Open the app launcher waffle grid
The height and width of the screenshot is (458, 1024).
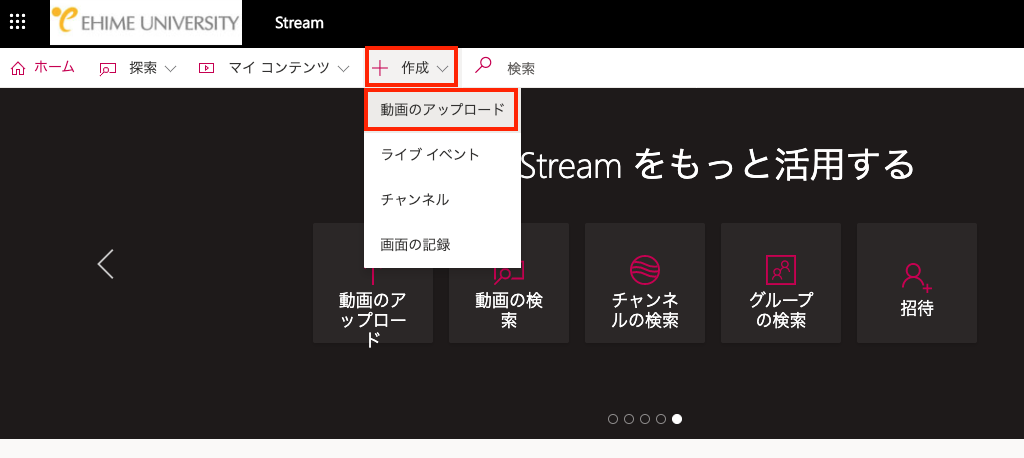click(x=18, y=23)
